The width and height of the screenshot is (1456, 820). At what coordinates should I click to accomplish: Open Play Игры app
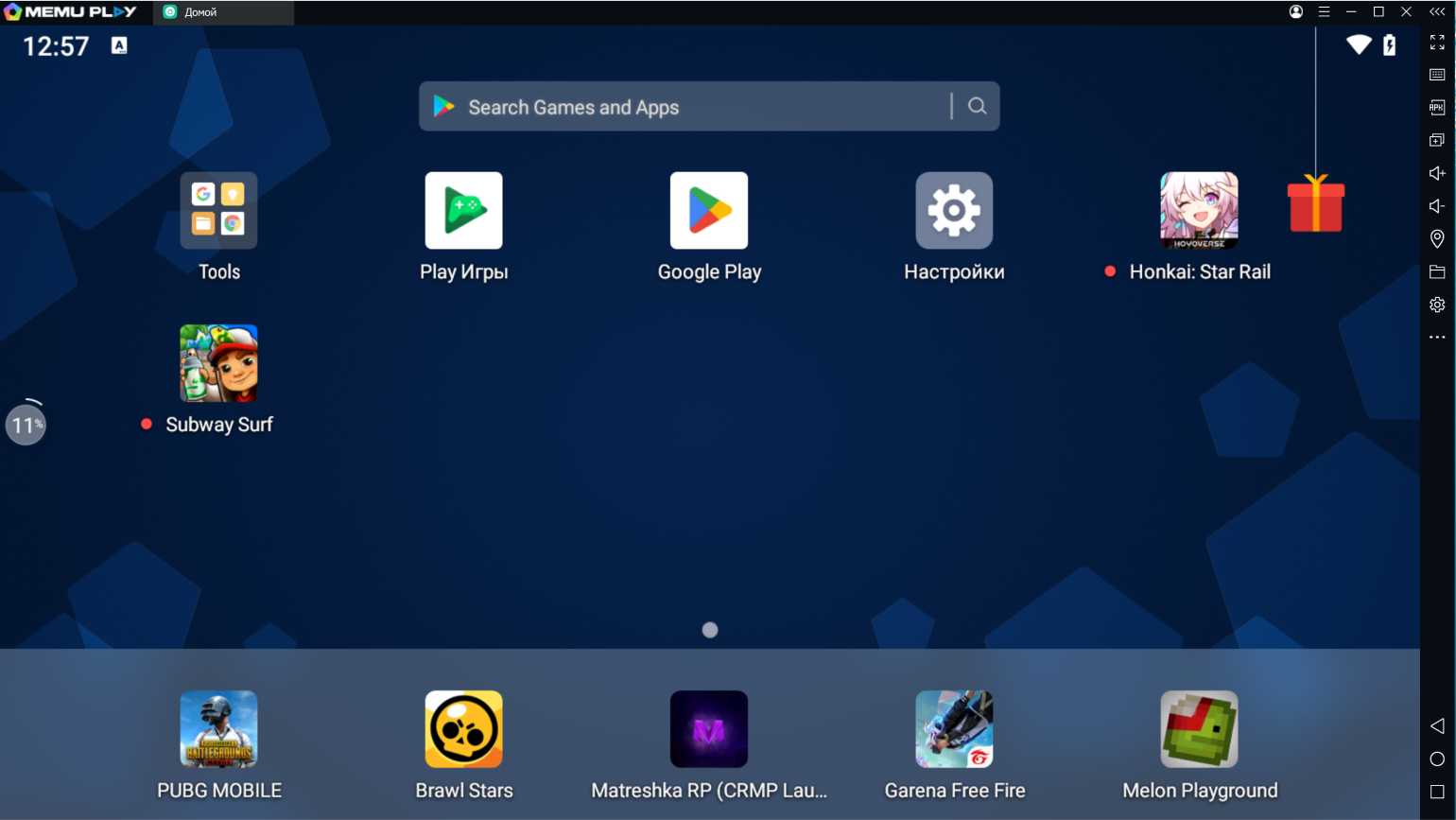[x=463, y=211]
